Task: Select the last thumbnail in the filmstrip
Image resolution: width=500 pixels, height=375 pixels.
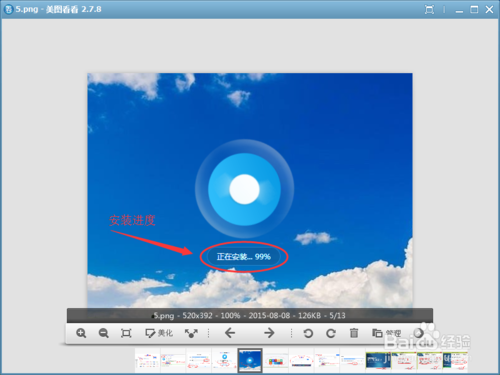Action: [455, 361]
